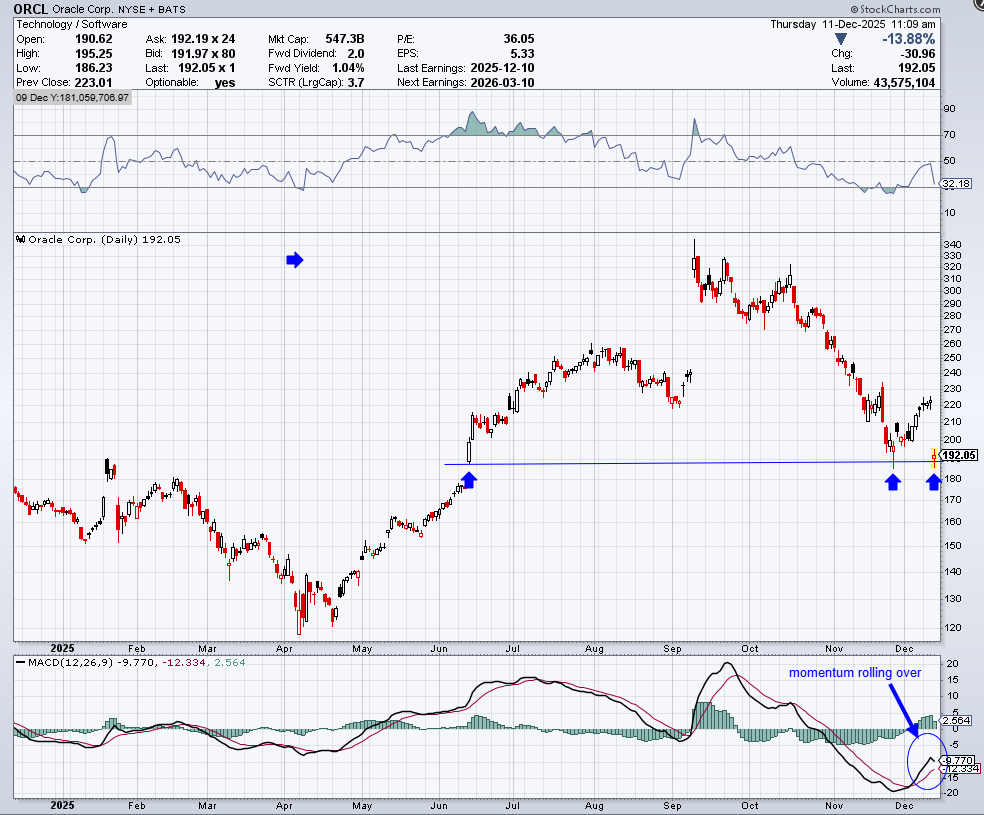Click the "09 Dec Y:181,059,706.97" crosshair readout
The width and height of the screenshot is (984, 815).
[x=73, y=98]
